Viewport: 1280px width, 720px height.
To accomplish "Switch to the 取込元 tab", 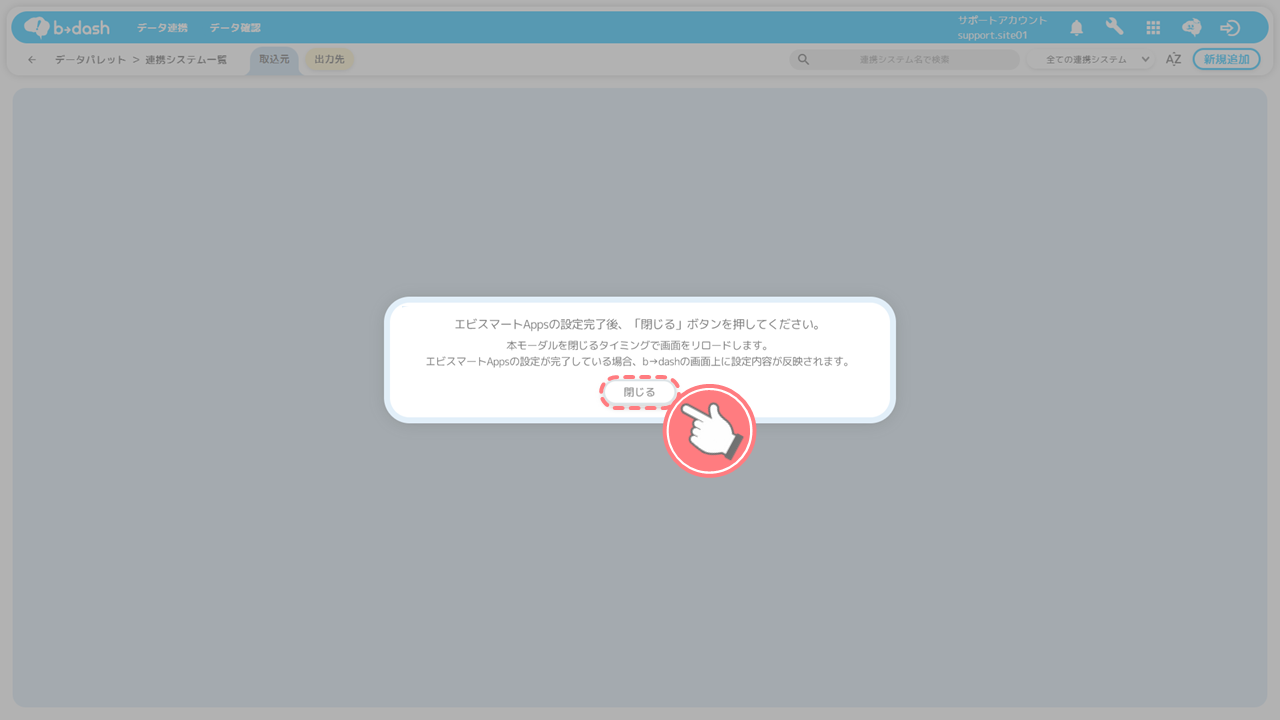I will pyautogui.click(x=274, y=60).
